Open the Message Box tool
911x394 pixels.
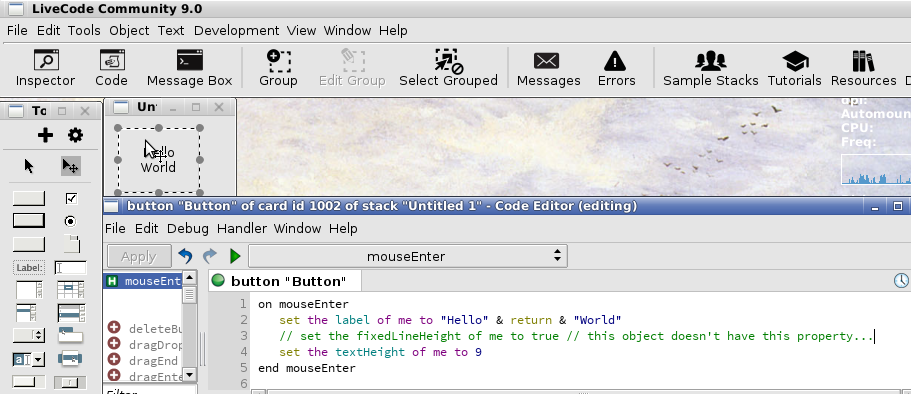pyautogui.click(x=189, y=68)
